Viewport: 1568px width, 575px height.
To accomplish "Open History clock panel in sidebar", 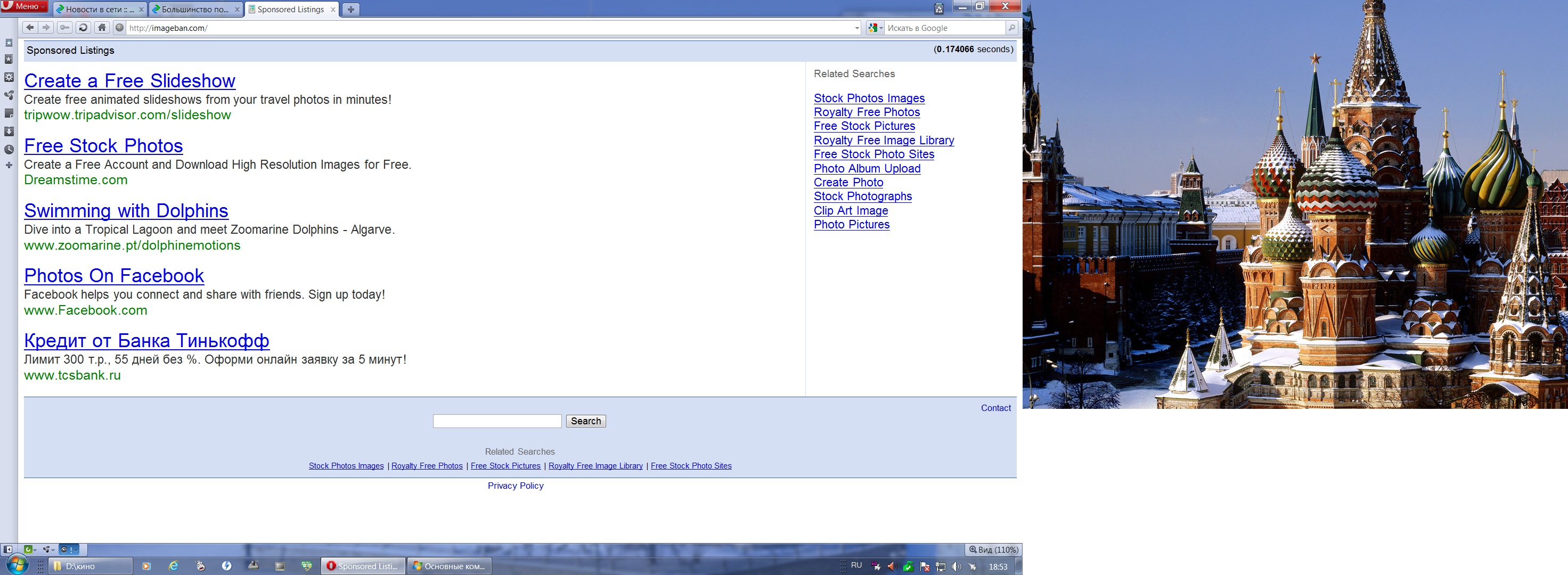I will (x=9, y=149).
